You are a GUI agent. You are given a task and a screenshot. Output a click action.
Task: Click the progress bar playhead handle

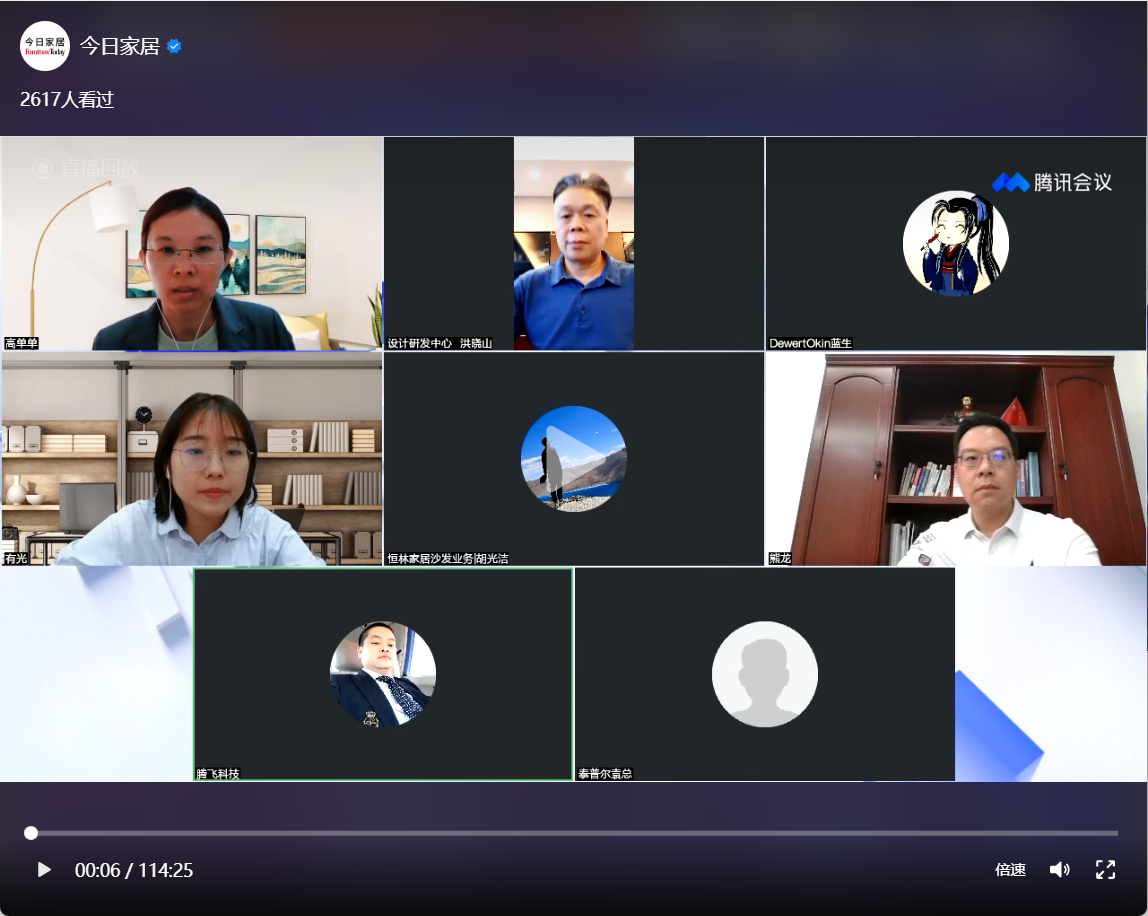click(31, 833)
